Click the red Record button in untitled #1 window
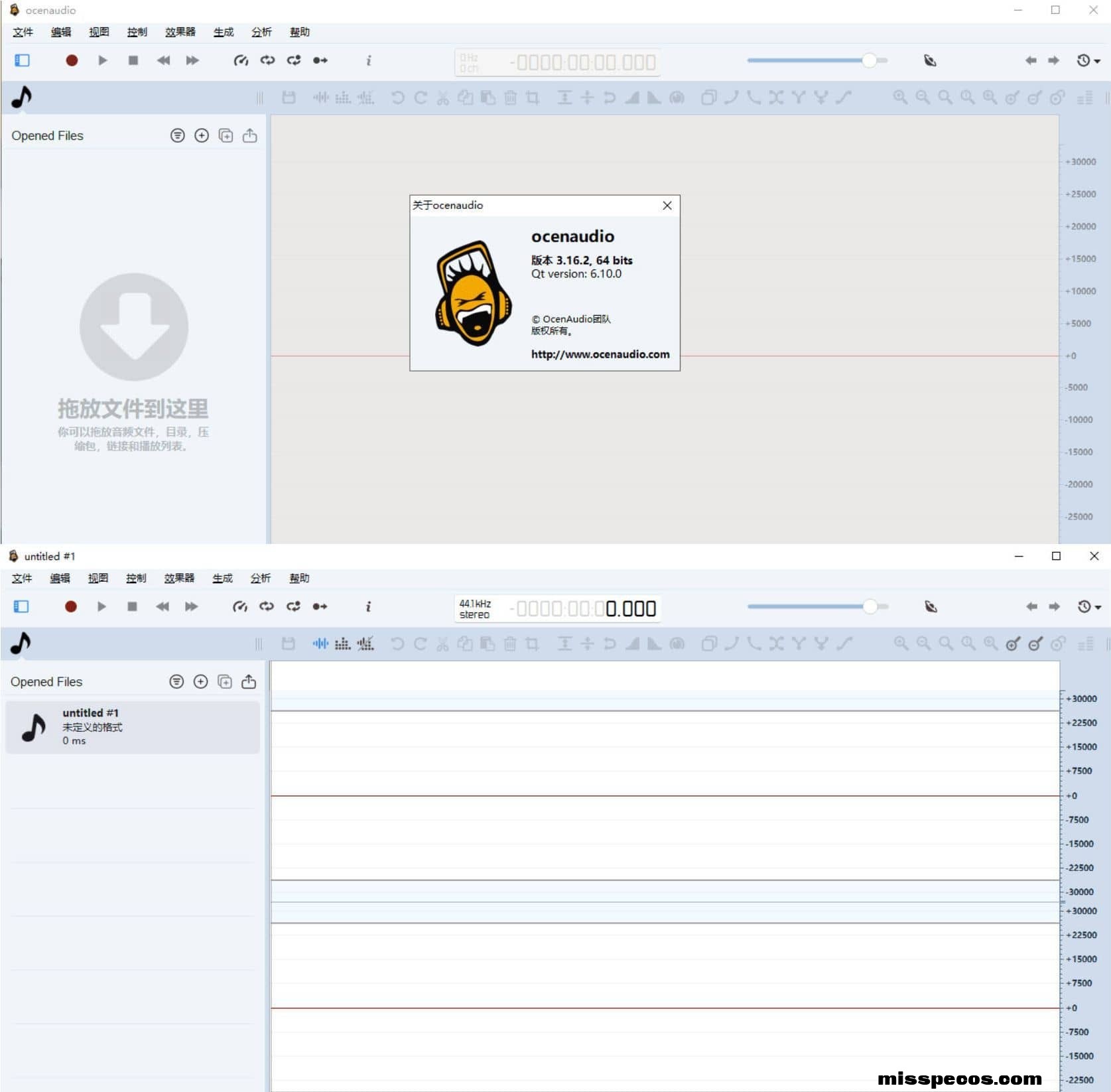This screenshot has height=1092, width=1111. click(71, 606)
